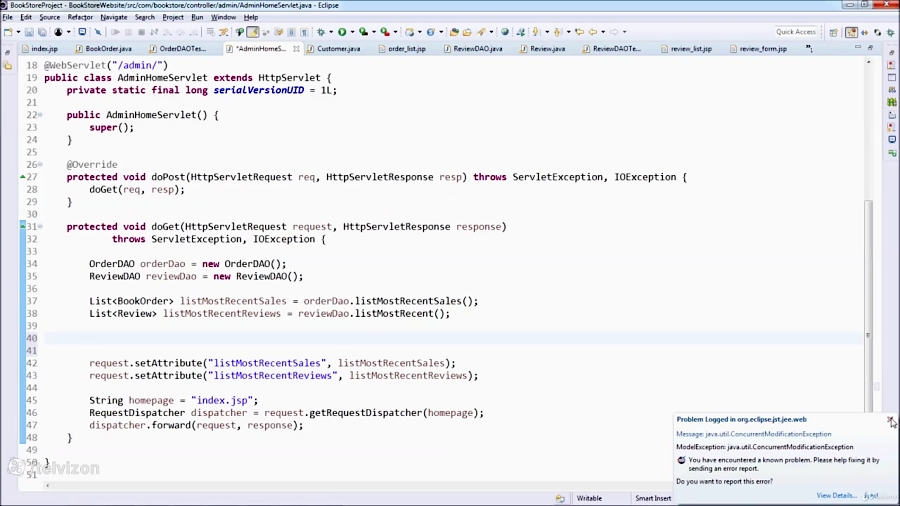The height and width of the screenshot is (506, 900).
Task: Open the Source menu
Action: point(49,17)
